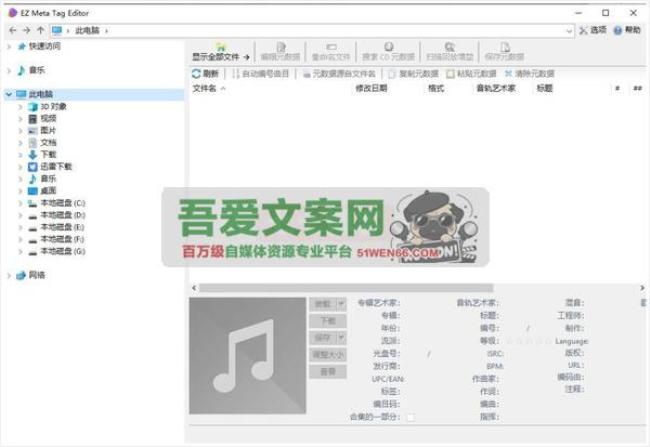This screenshot has height=447, width=650.
Task: Expand the 本地磁盘 (D:) node chevron
Action: pos(20,215)
